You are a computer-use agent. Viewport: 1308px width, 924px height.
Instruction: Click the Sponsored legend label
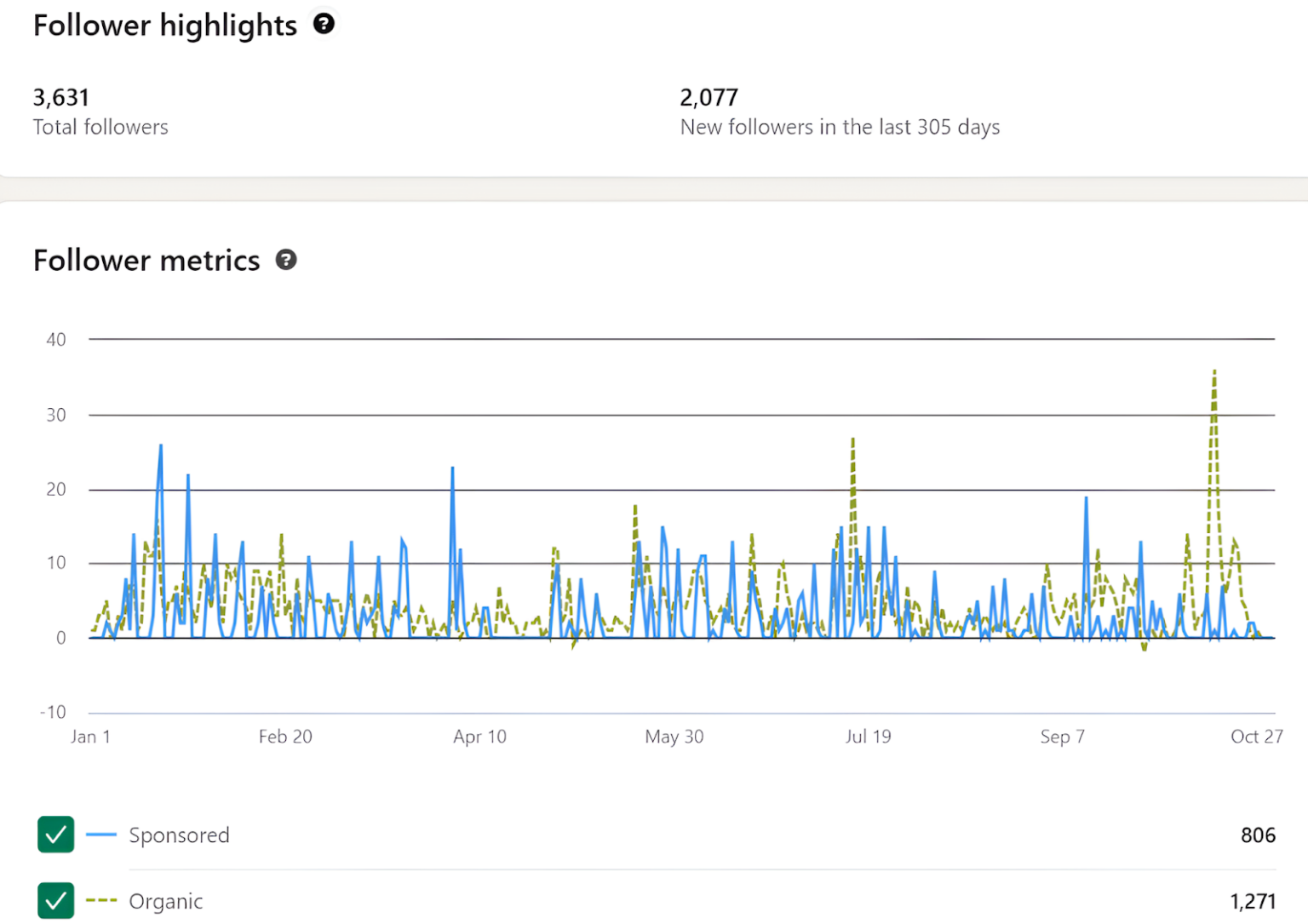click(x=179, y=835)
